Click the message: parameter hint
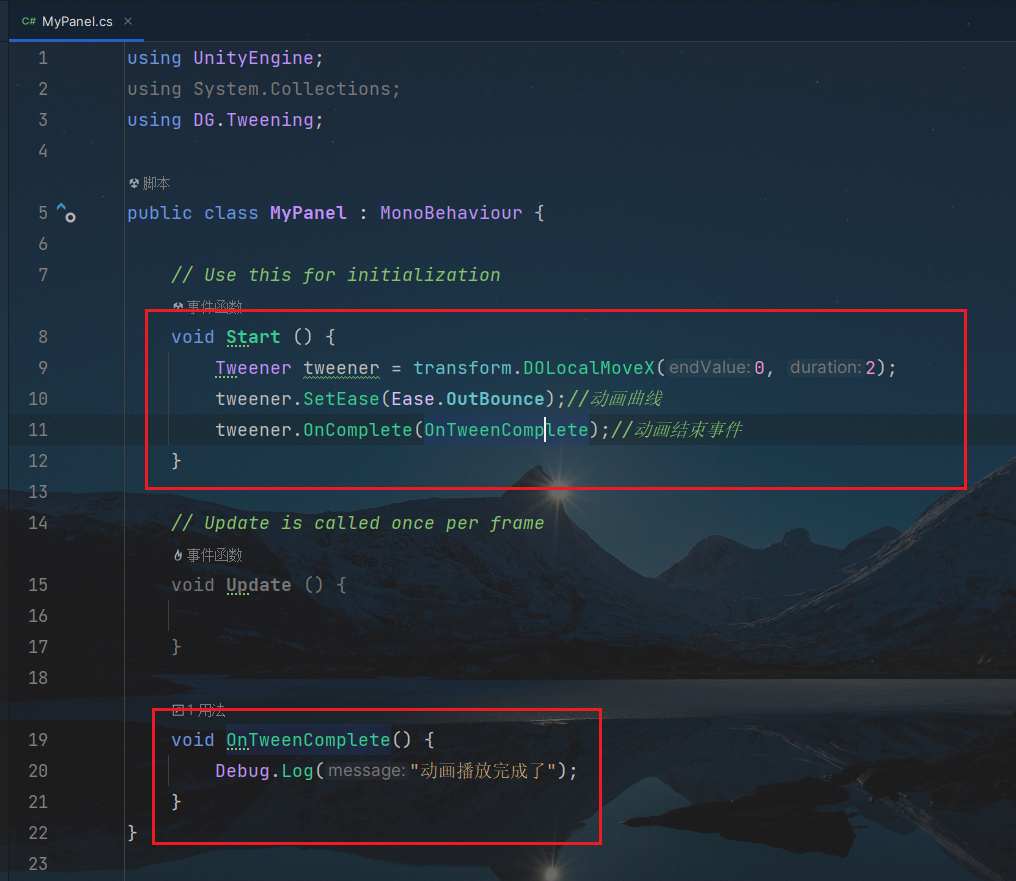The height and width of the screenshot is (881, 1016). (367, 771)
